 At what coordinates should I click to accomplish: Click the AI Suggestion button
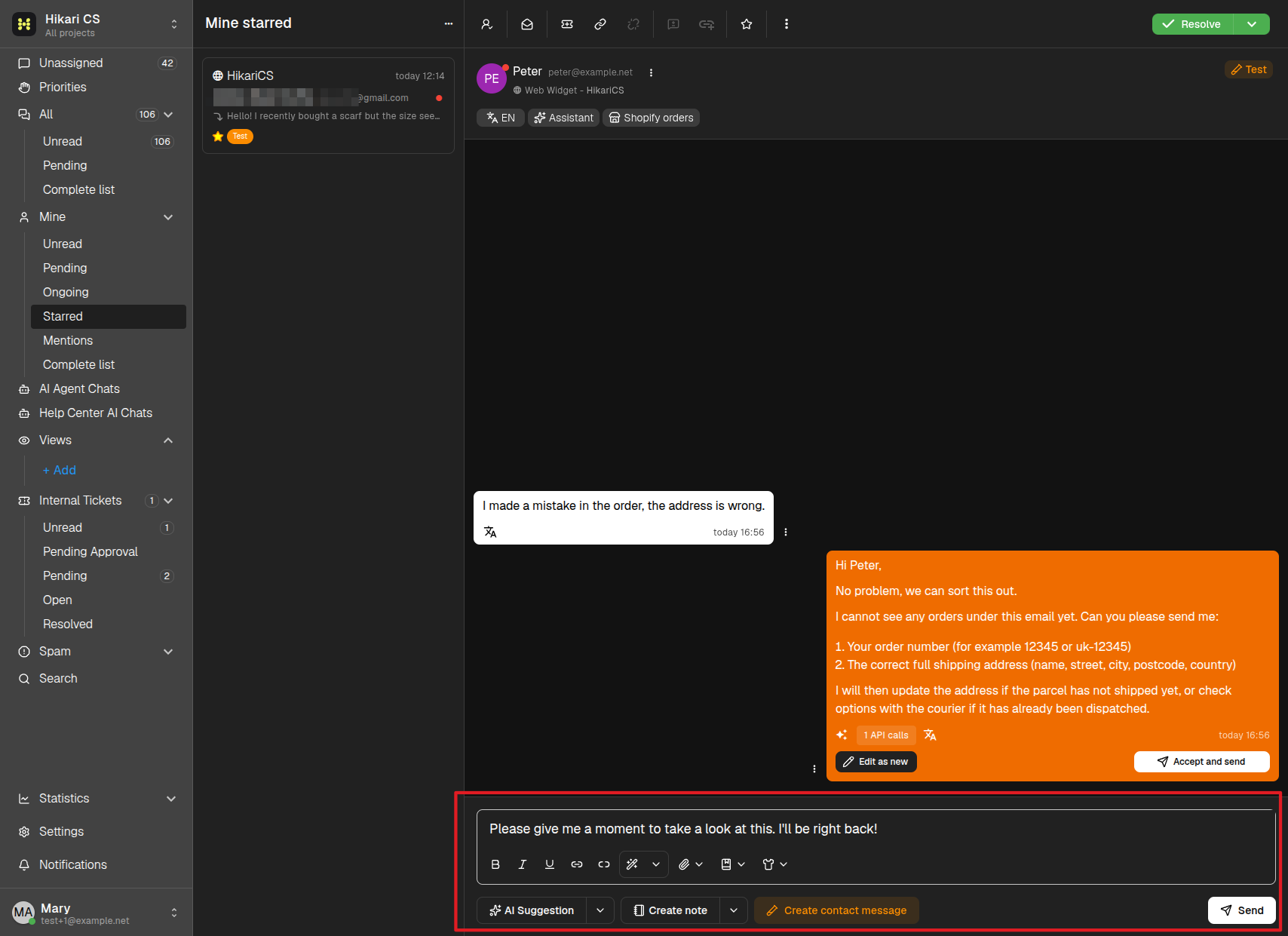(532, 910)
